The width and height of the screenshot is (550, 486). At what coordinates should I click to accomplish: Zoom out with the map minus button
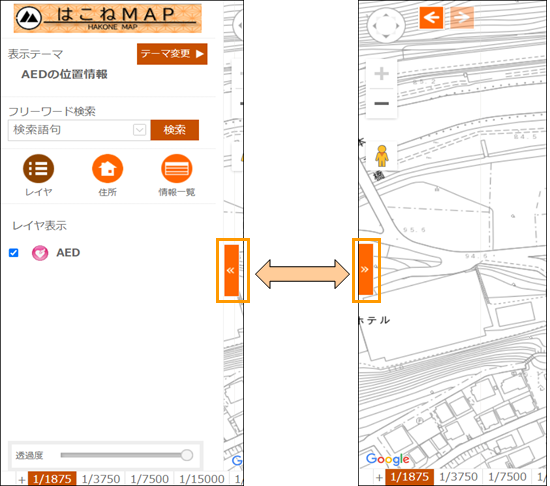tap(381, 103)
